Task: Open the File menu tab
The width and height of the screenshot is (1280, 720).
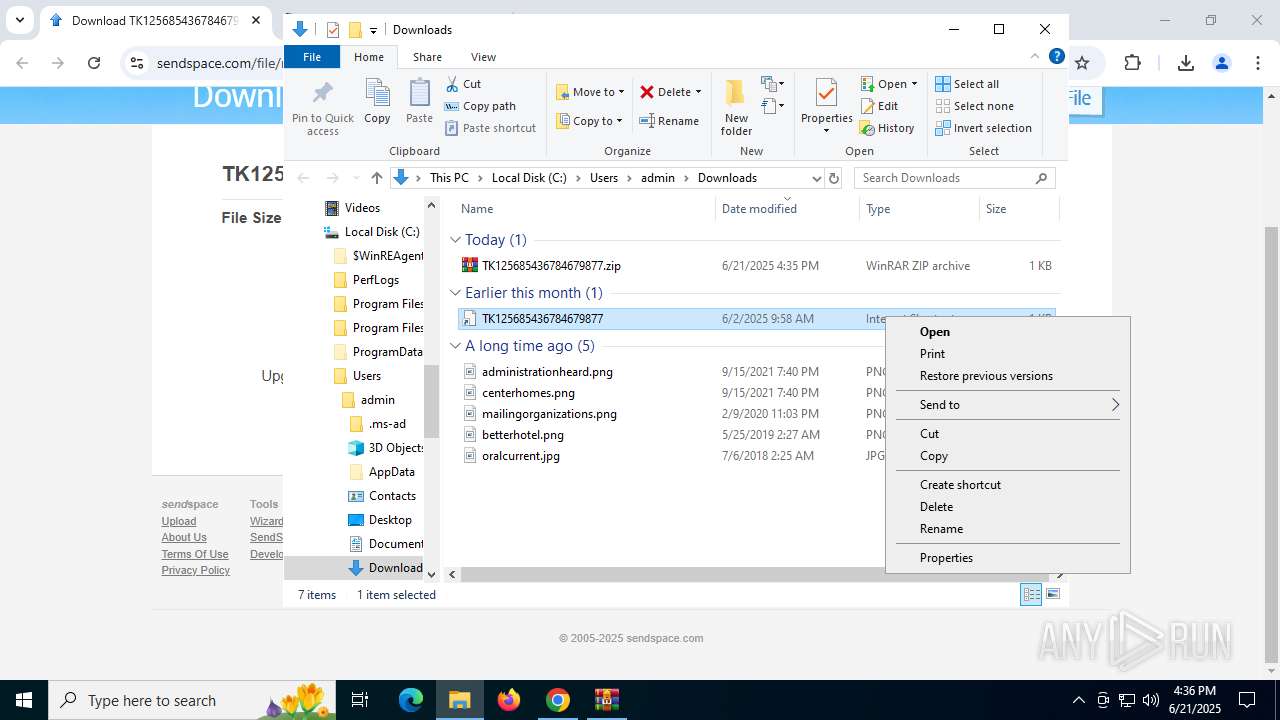Action: [312, 57]
